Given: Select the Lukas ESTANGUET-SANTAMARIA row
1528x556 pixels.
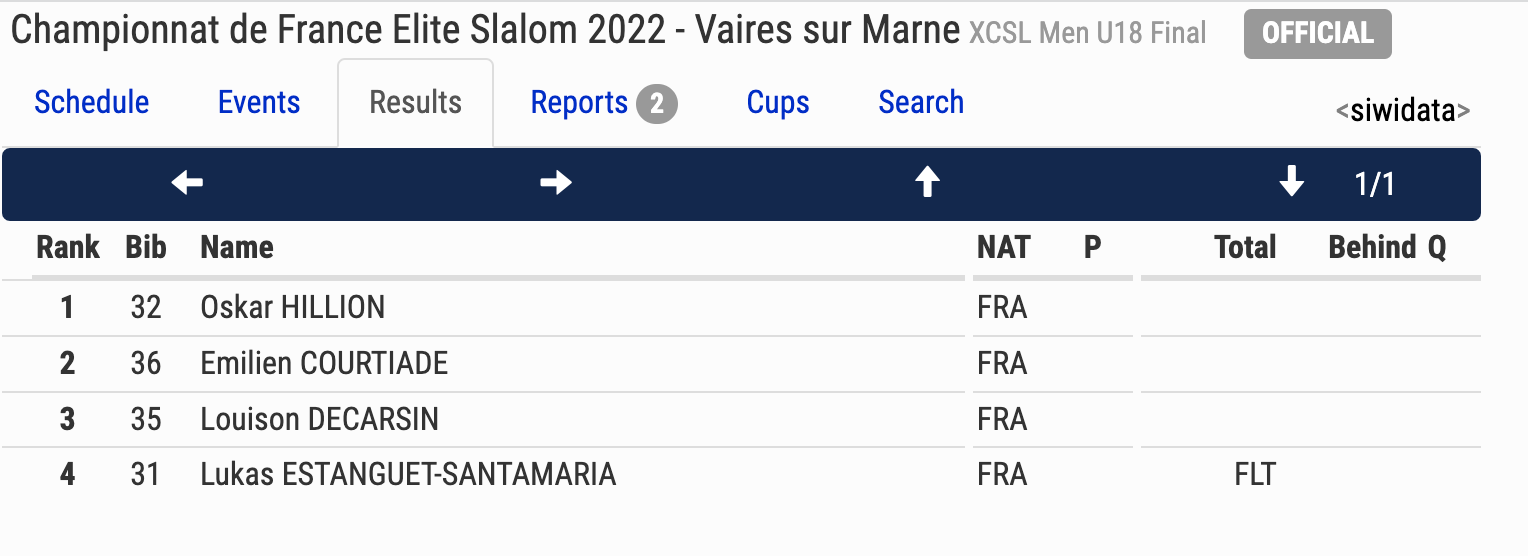Looking at the screenshot, I should pos(741,474).
